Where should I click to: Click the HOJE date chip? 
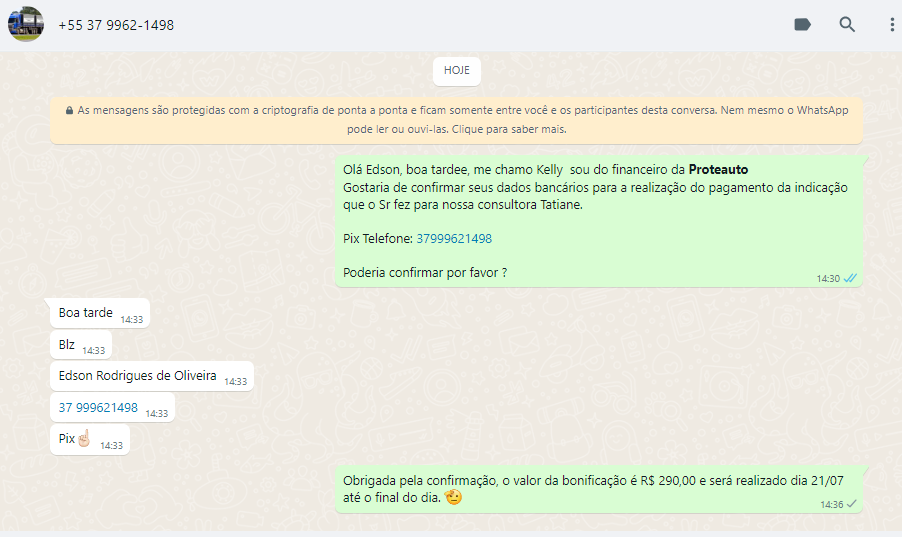coord(457,71)
